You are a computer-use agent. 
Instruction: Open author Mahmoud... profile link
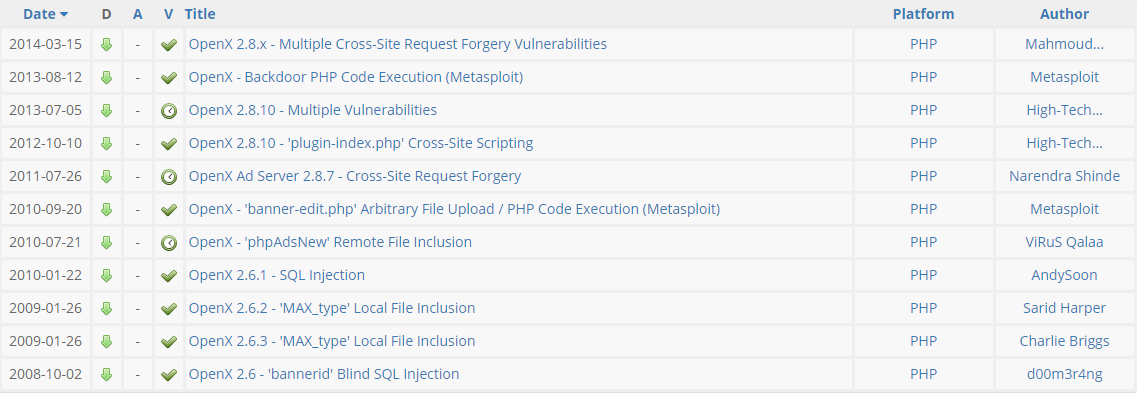click(1064, 44)
